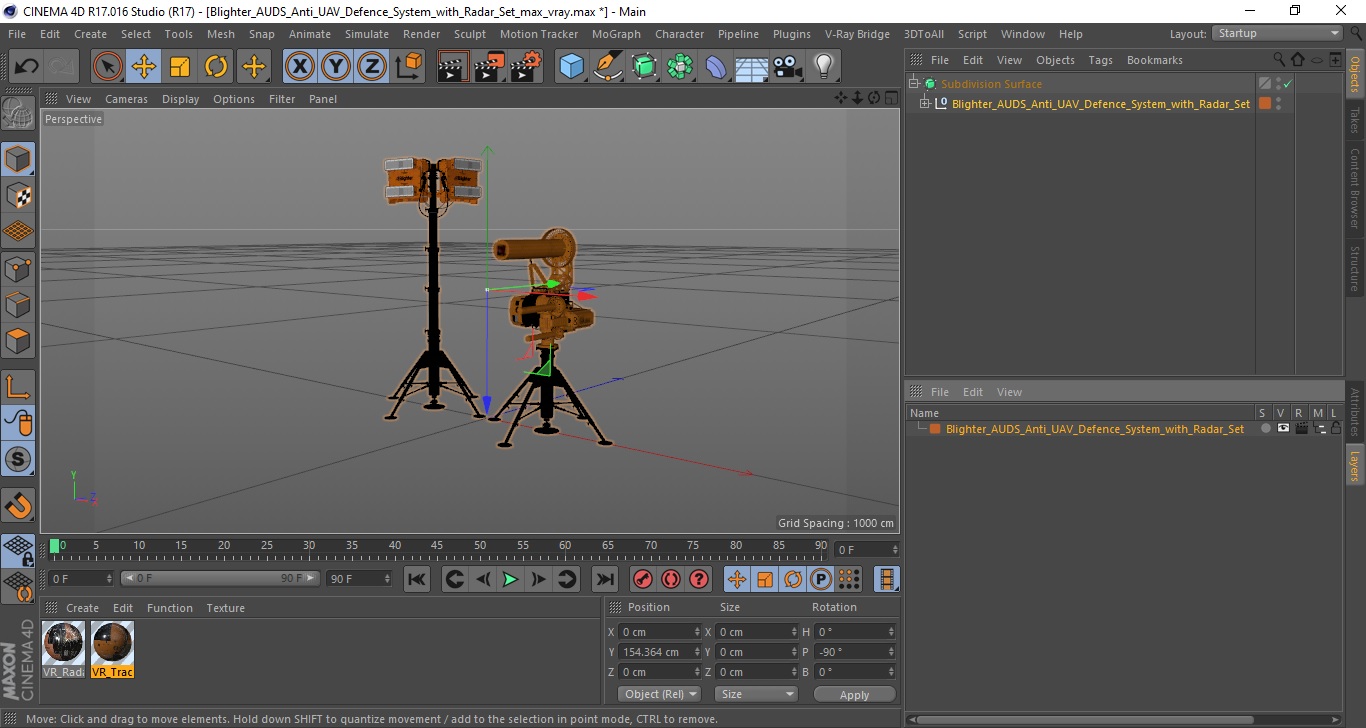The height and width of the screenshot is (728, 1366).
Task: Open the Layers side tab
Action: click(x=1355, y=466)
